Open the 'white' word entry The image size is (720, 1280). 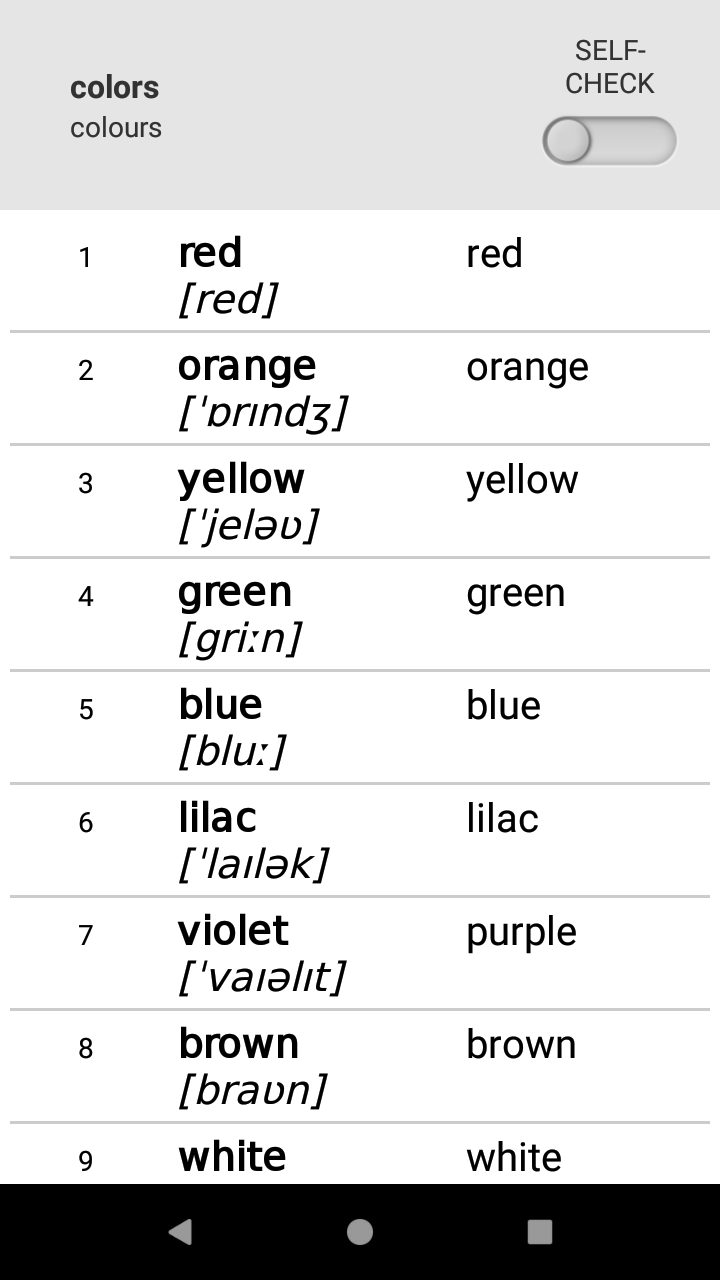232,1157
